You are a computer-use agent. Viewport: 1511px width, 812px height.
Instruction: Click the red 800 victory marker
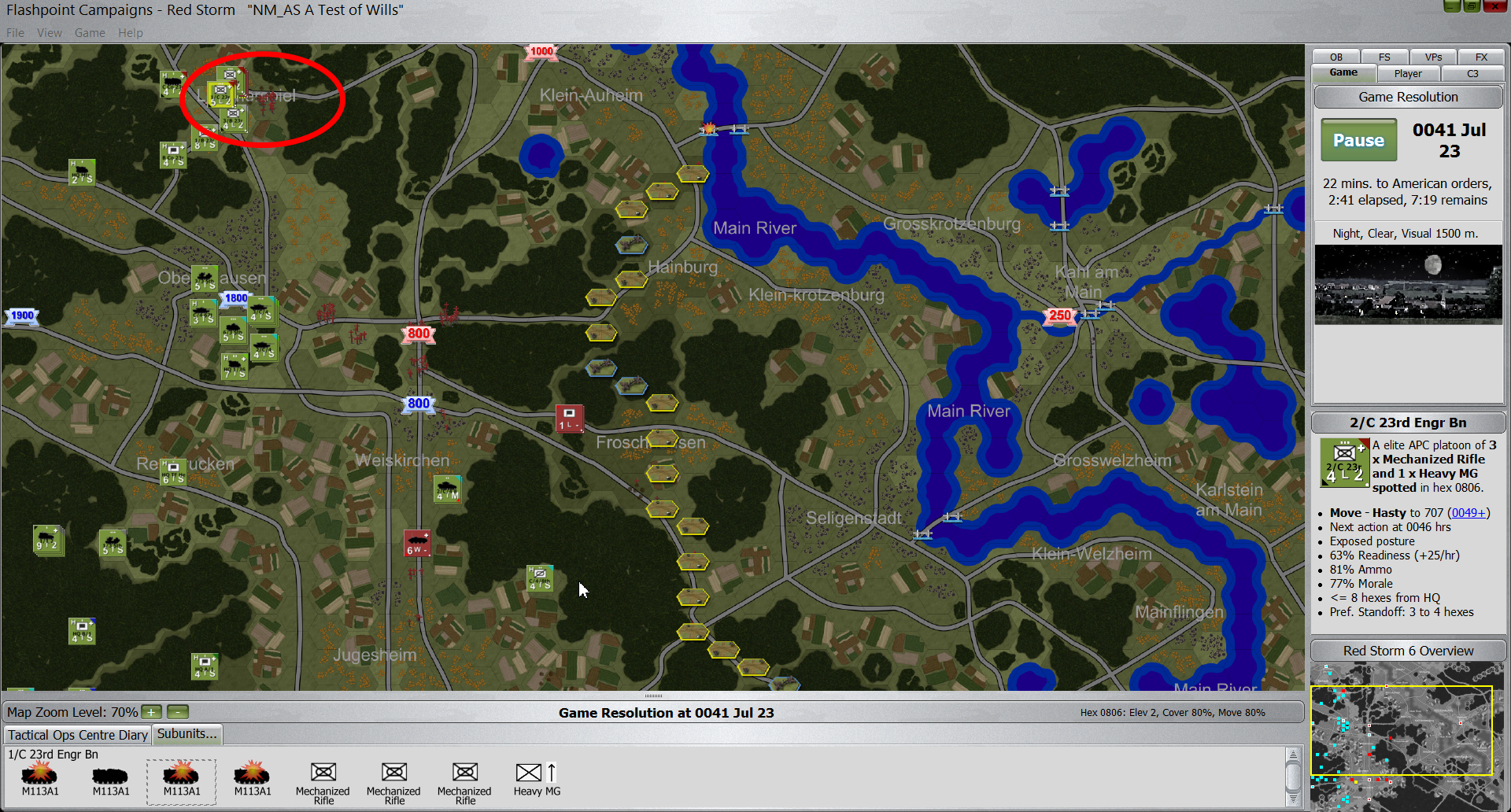pos(419,334)
